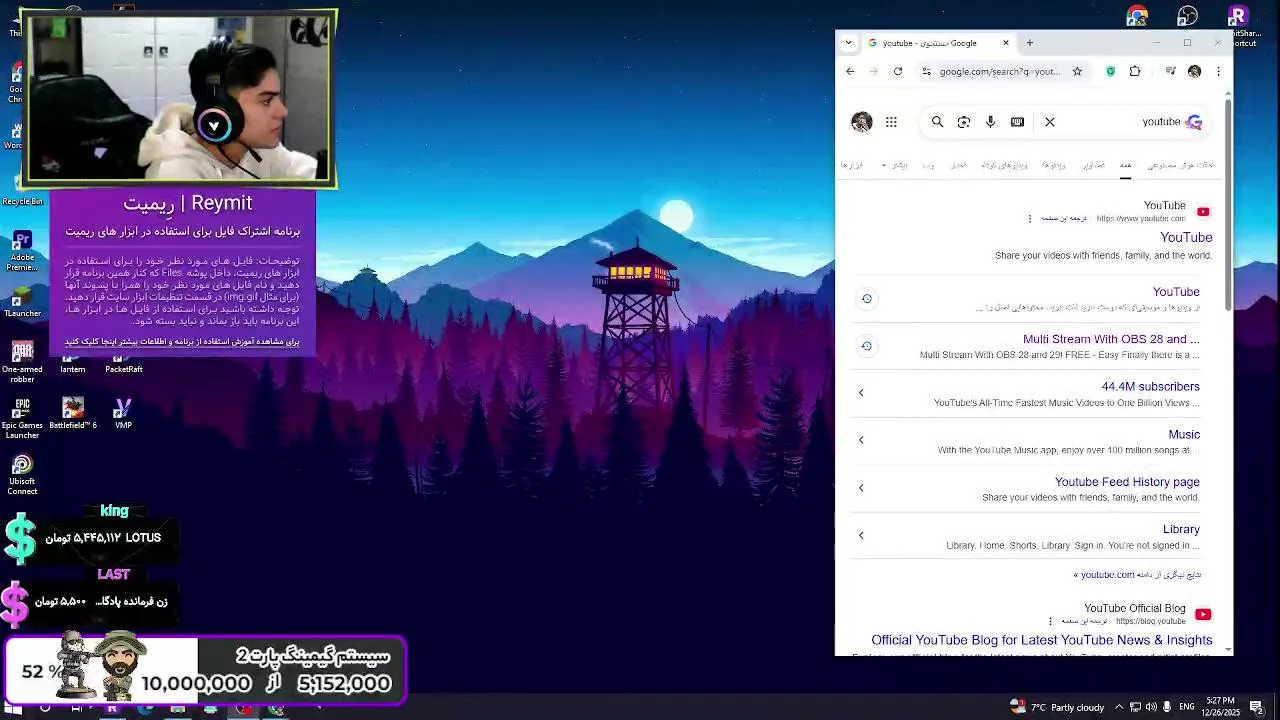Open the Music sitelink

tap(1184, 434)
